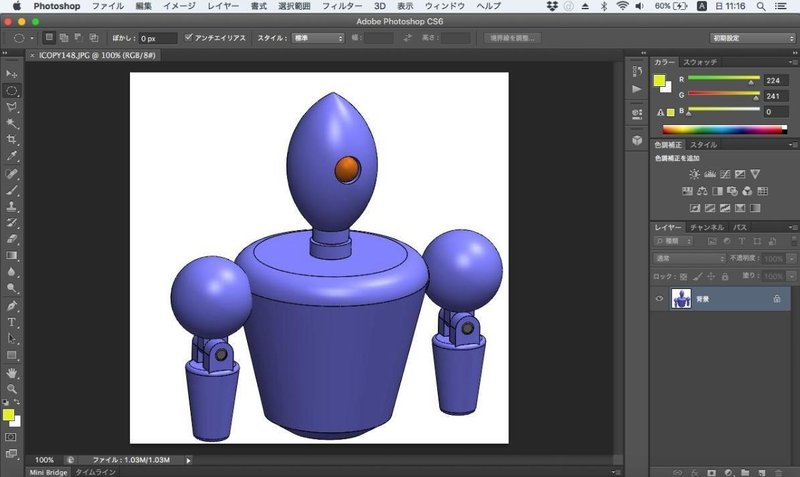Screen dimensions: 800x477
Task: Select the Pen tool
Action: point(12,306)
